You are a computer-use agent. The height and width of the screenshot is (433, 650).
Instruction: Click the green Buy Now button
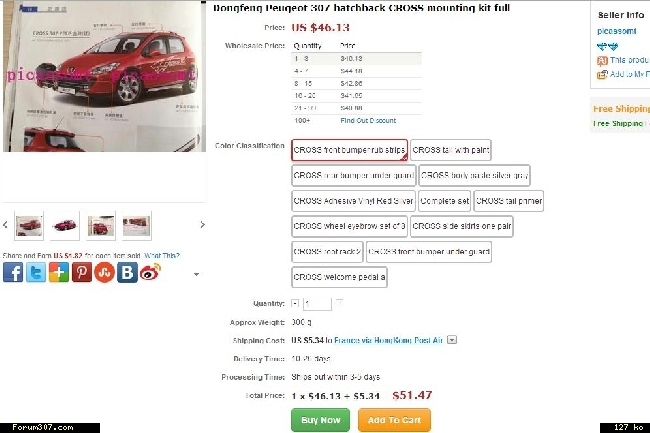(x=320, y=420)
